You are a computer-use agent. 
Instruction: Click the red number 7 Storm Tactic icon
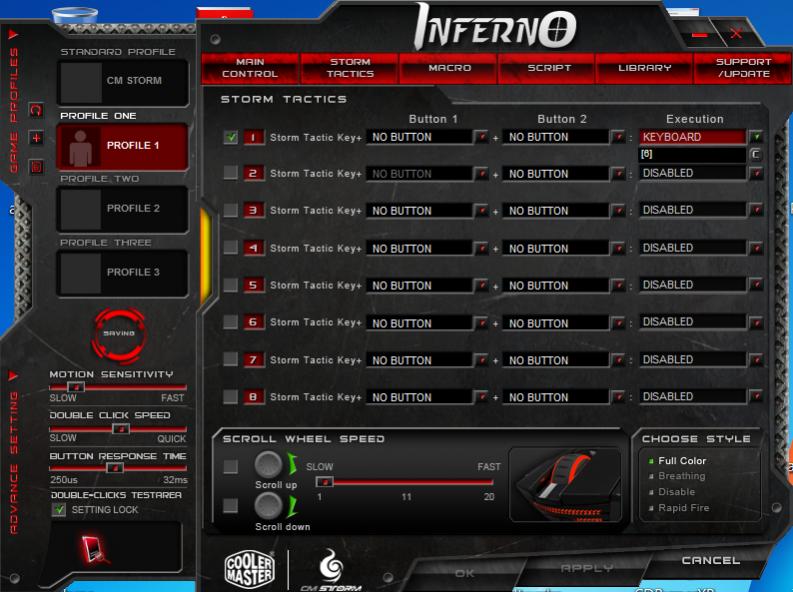(254, 359)
